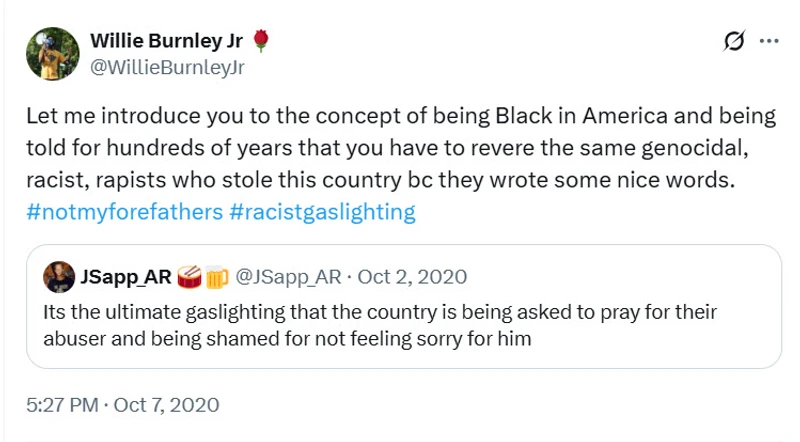Click the rose emoji beside author name

click(262, 41)
